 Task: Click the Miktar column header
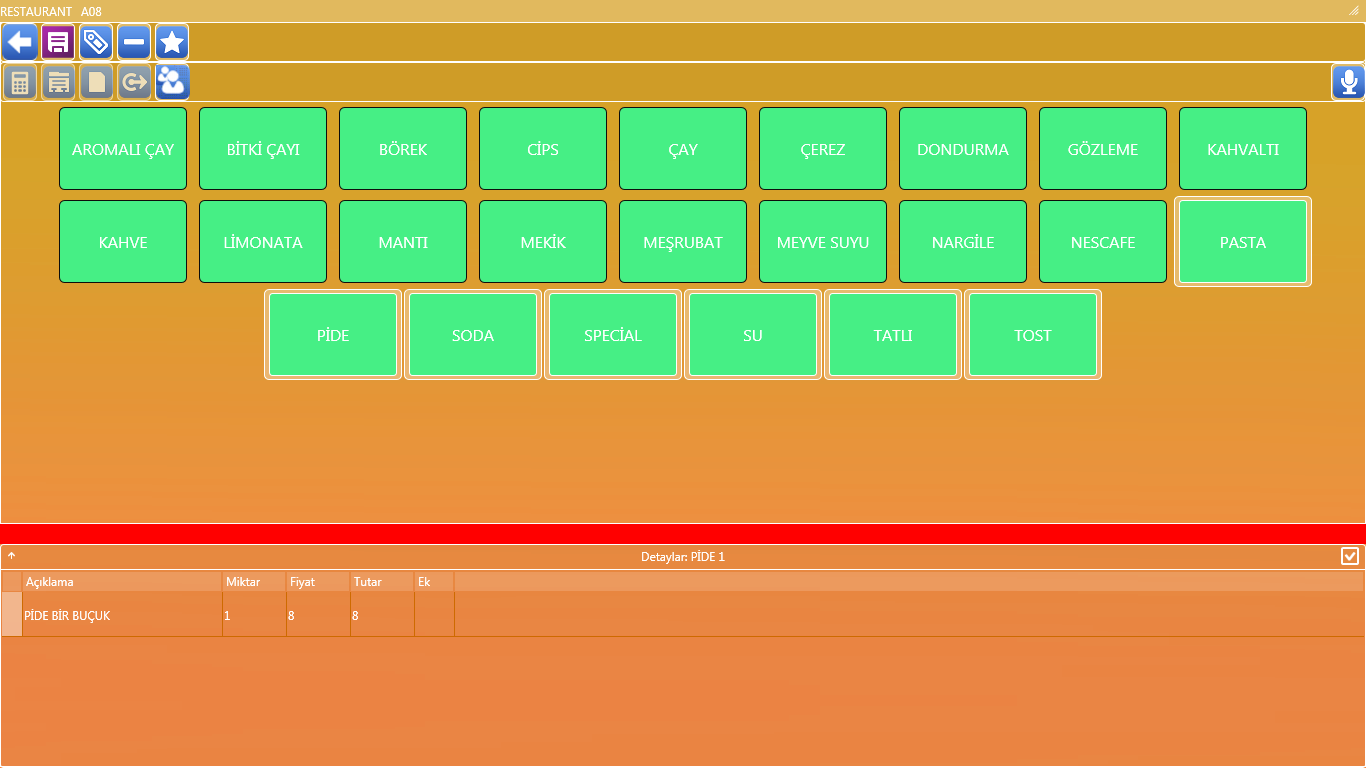254,582
